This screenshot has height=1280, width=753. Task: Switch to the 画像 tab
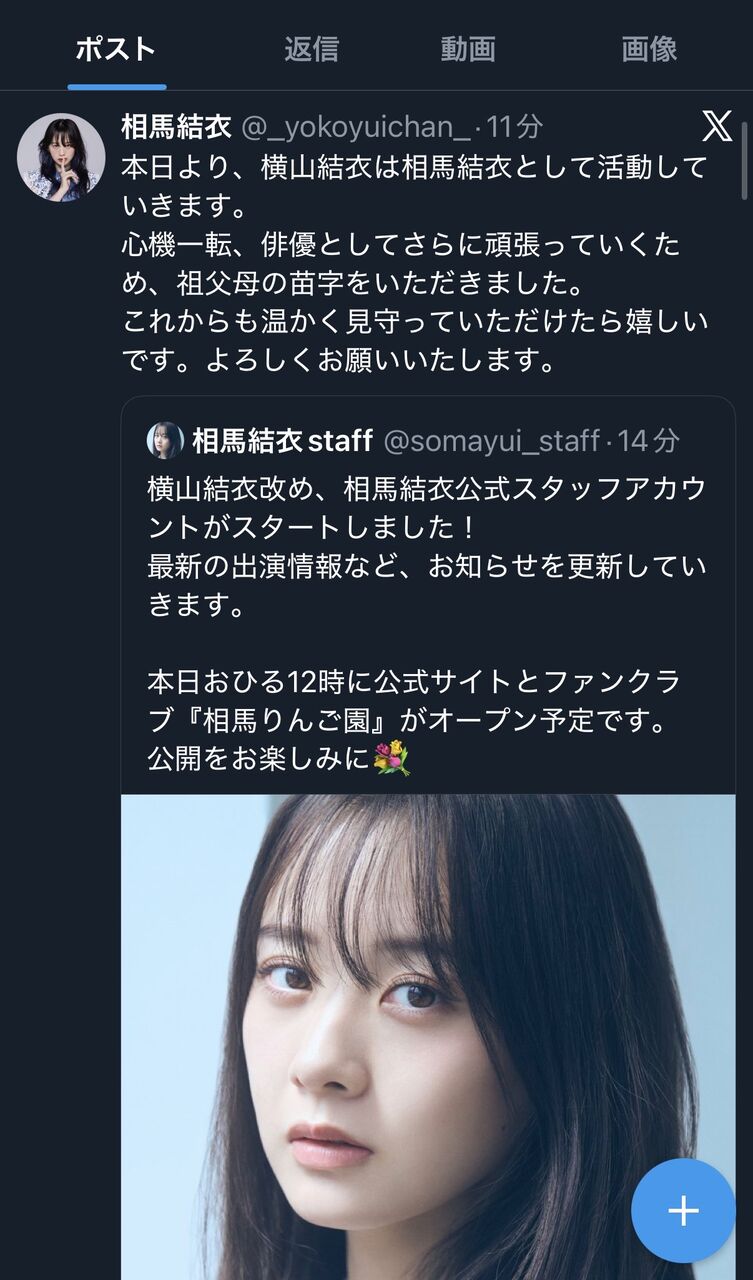point(649,48)
